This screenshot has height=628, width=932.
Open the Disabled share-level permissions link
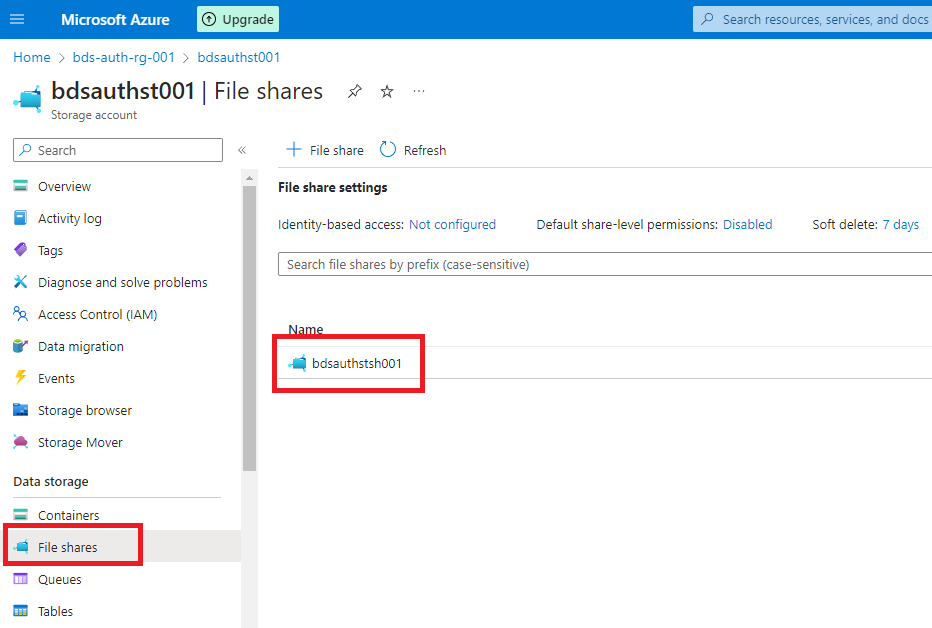[747, 225]
